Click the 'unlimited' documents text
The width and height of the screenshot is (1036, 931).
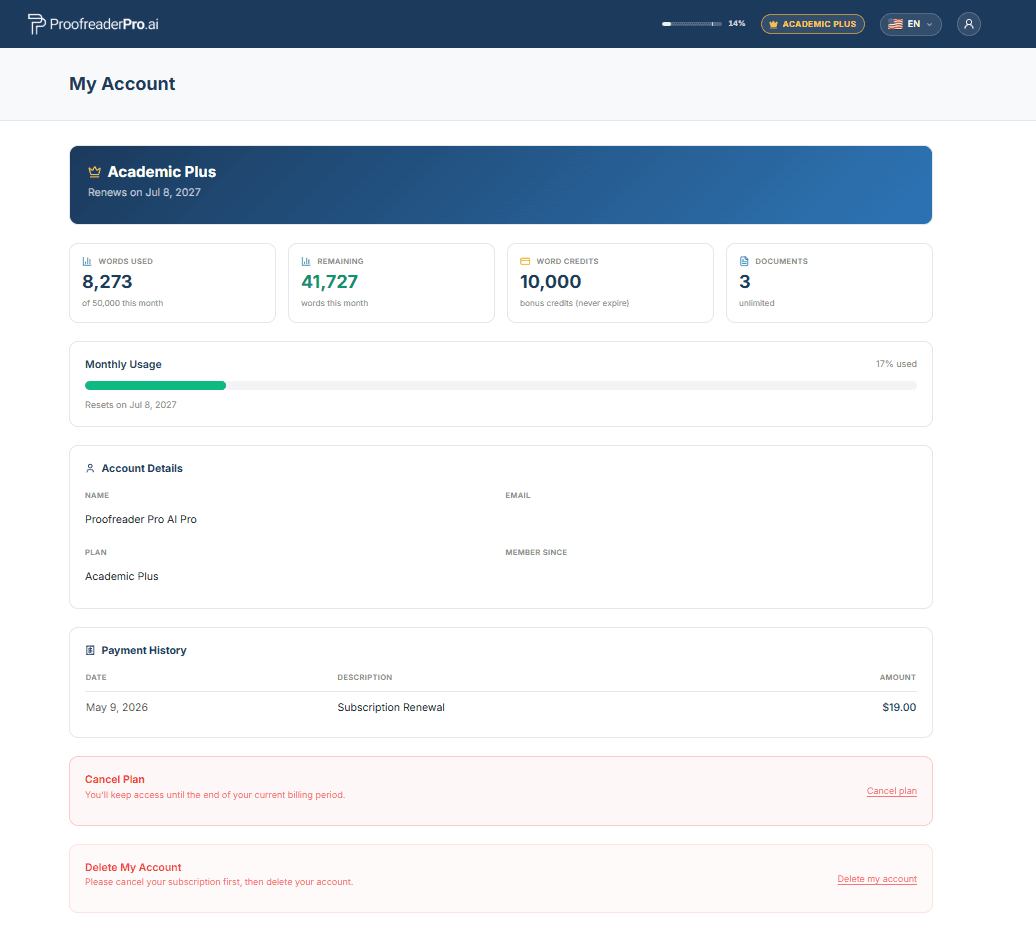[x=757, y=303]
